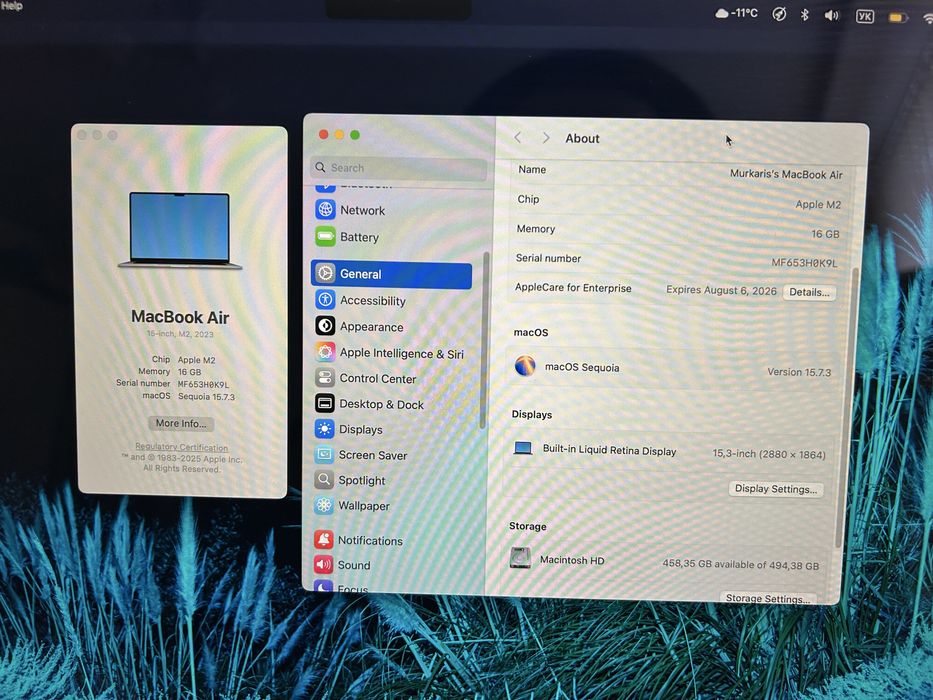Click the MacBook Air image thumbnail
The height and width of the screenshot is (700, 933).
pyautogui.click(x=180, y=230)
